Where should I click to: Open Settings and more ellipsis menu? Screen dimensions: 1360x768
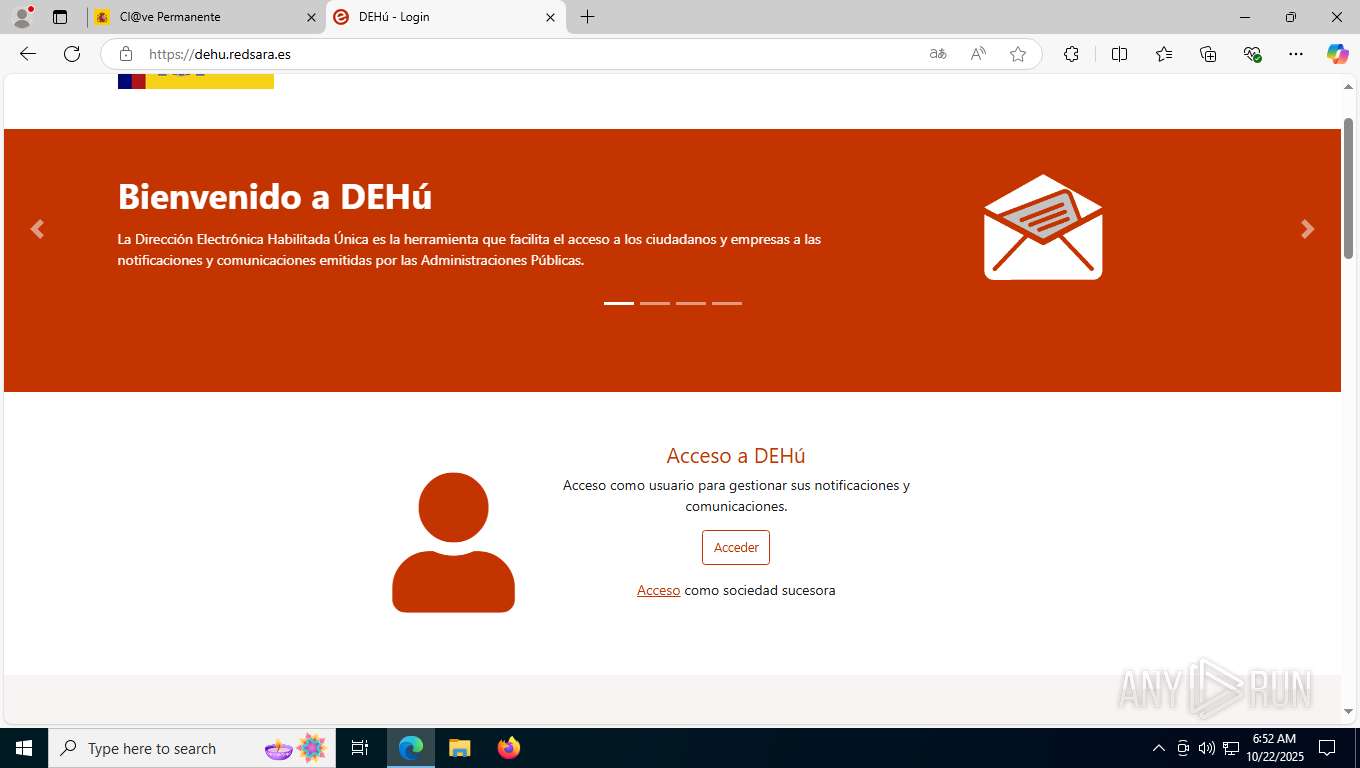(1296, 54)
